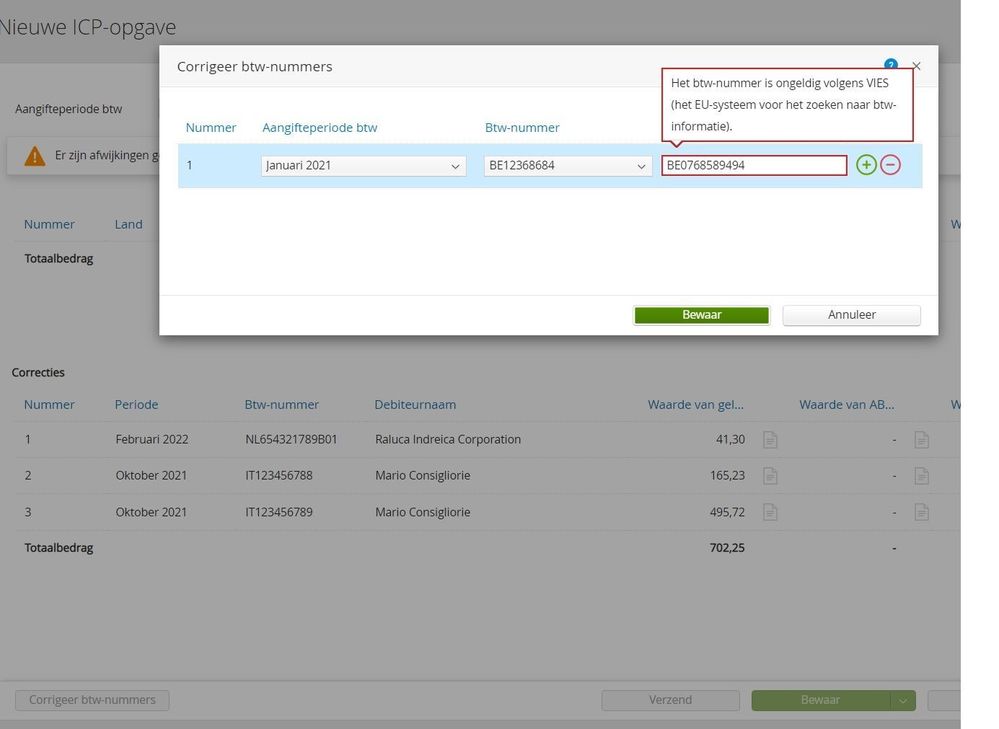Viewport: 999px width, 729px height.
Task: Click the green plus add-row icon
Action: click(x=866, y=165)
